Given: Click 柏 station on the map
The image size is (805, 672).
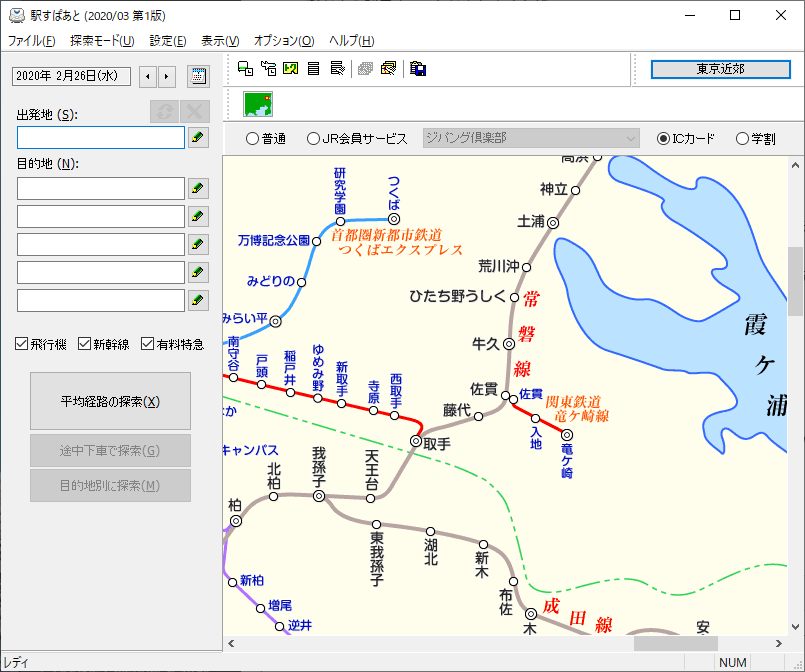Looking at the screenshot, I should click(x=236, y=521).
